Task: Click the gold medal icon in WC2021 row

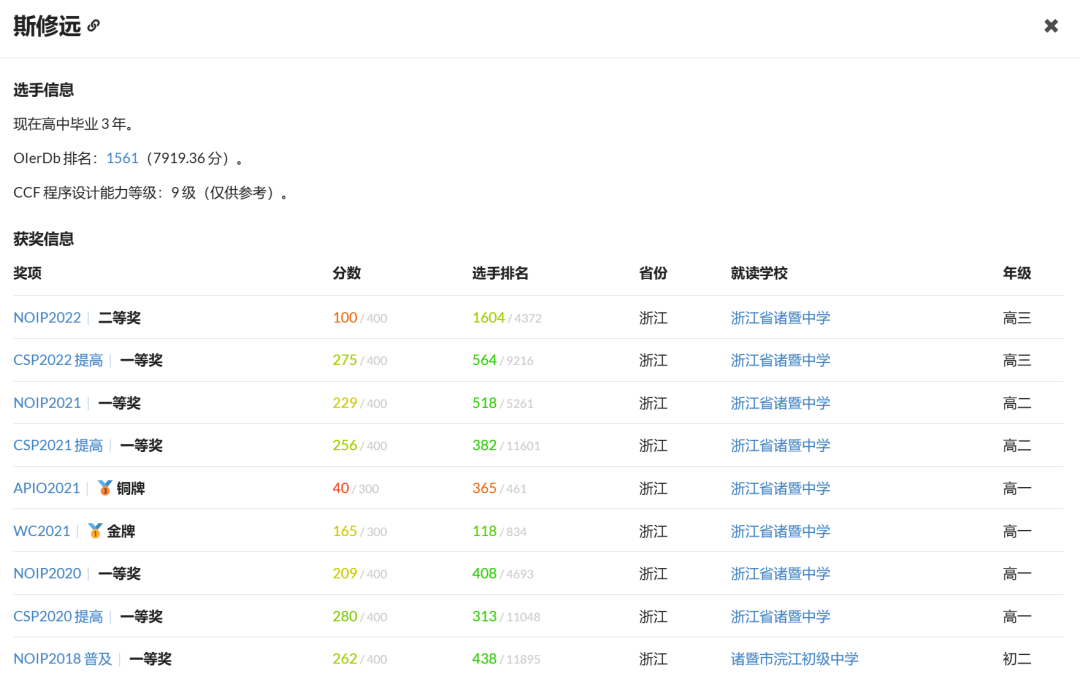Action: coord(95,531)
